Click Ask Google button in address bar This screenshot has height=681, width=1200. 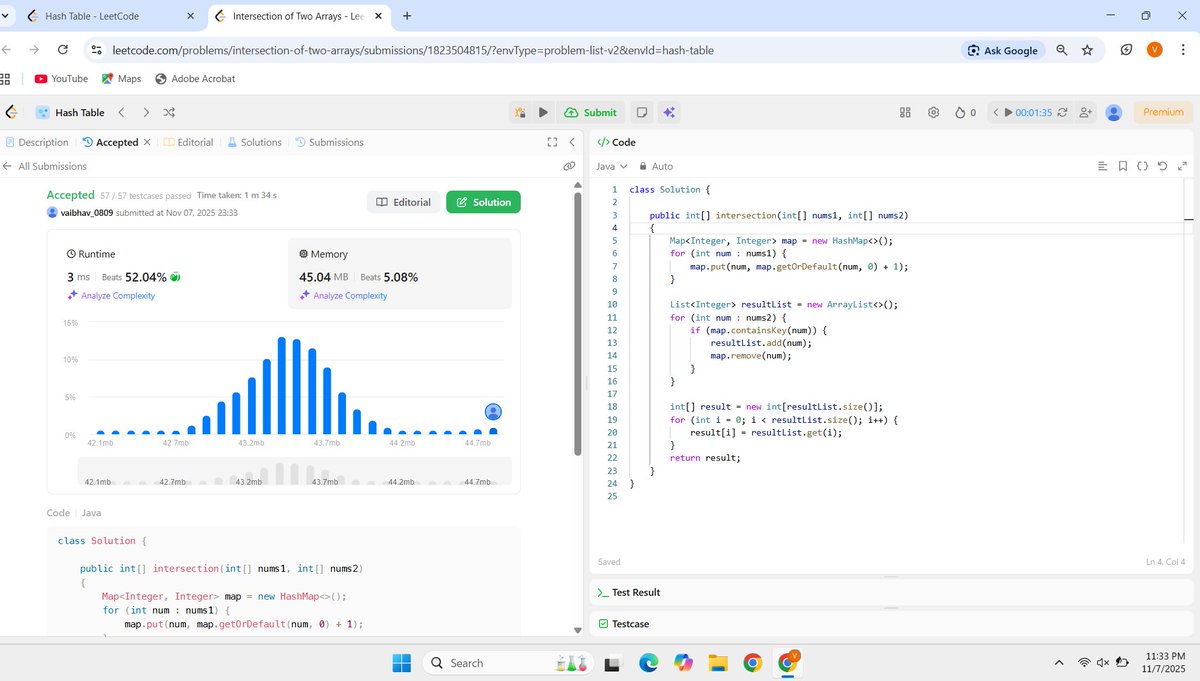point(1003,50)
